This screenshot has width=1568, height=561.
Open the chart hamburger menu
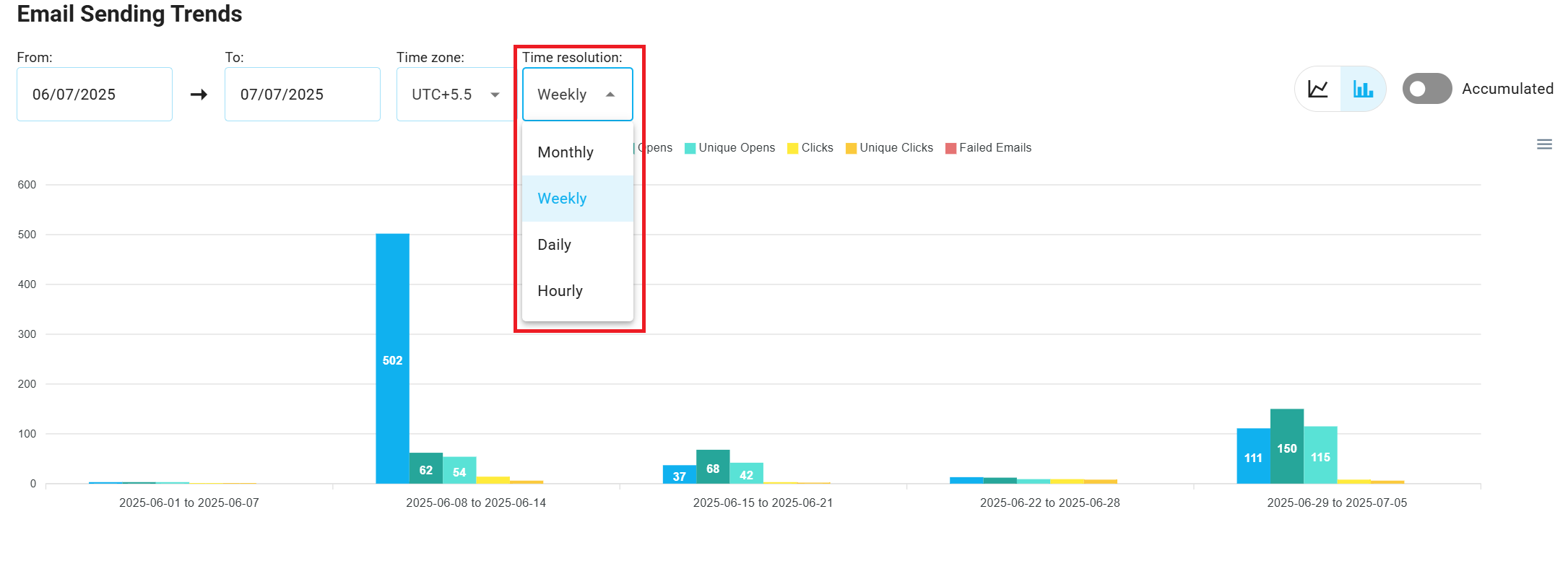tap(1544, 144)
